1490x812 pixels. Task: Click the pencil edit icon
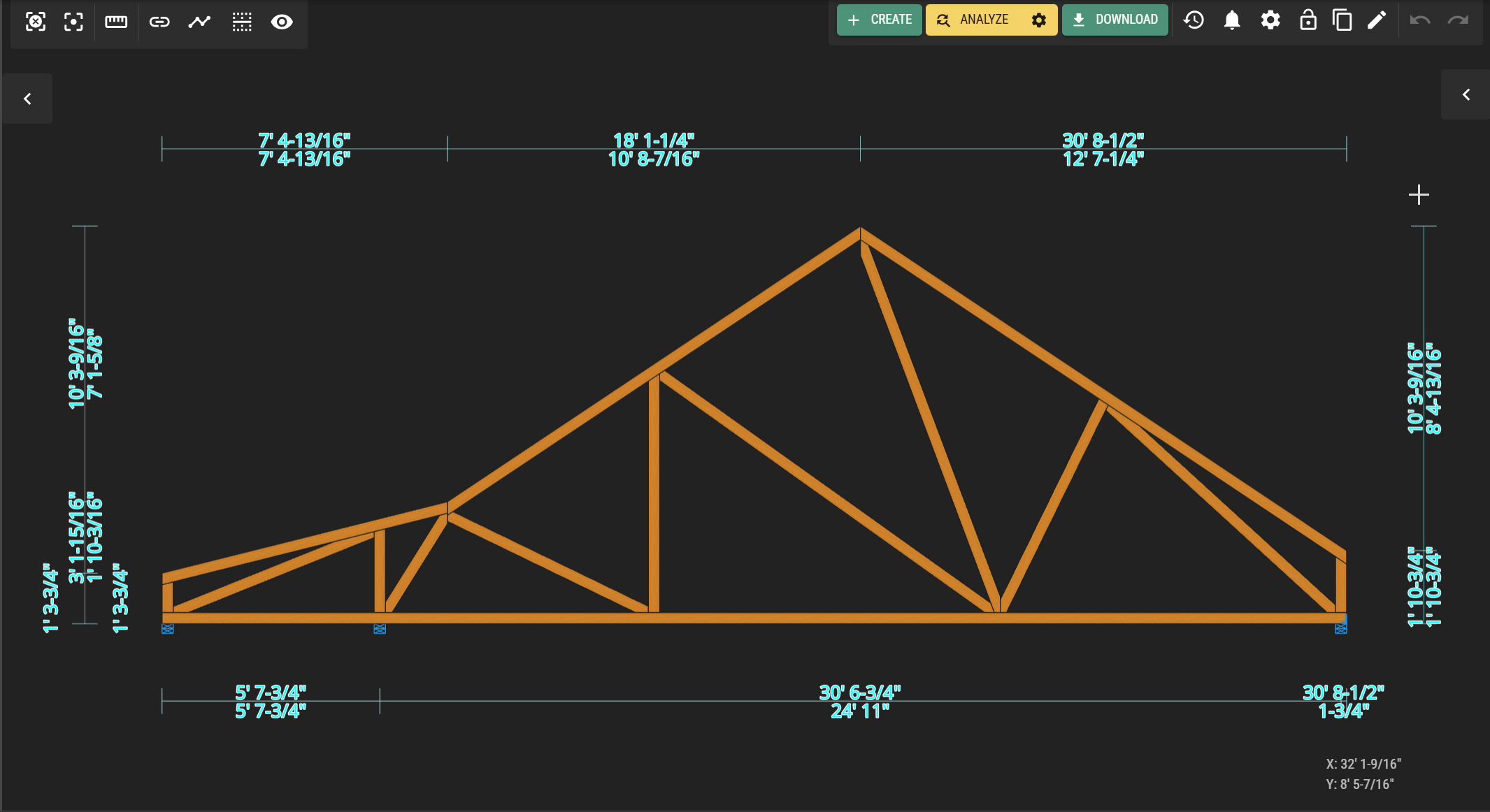pyautogui.click(x=1376, y=20)
